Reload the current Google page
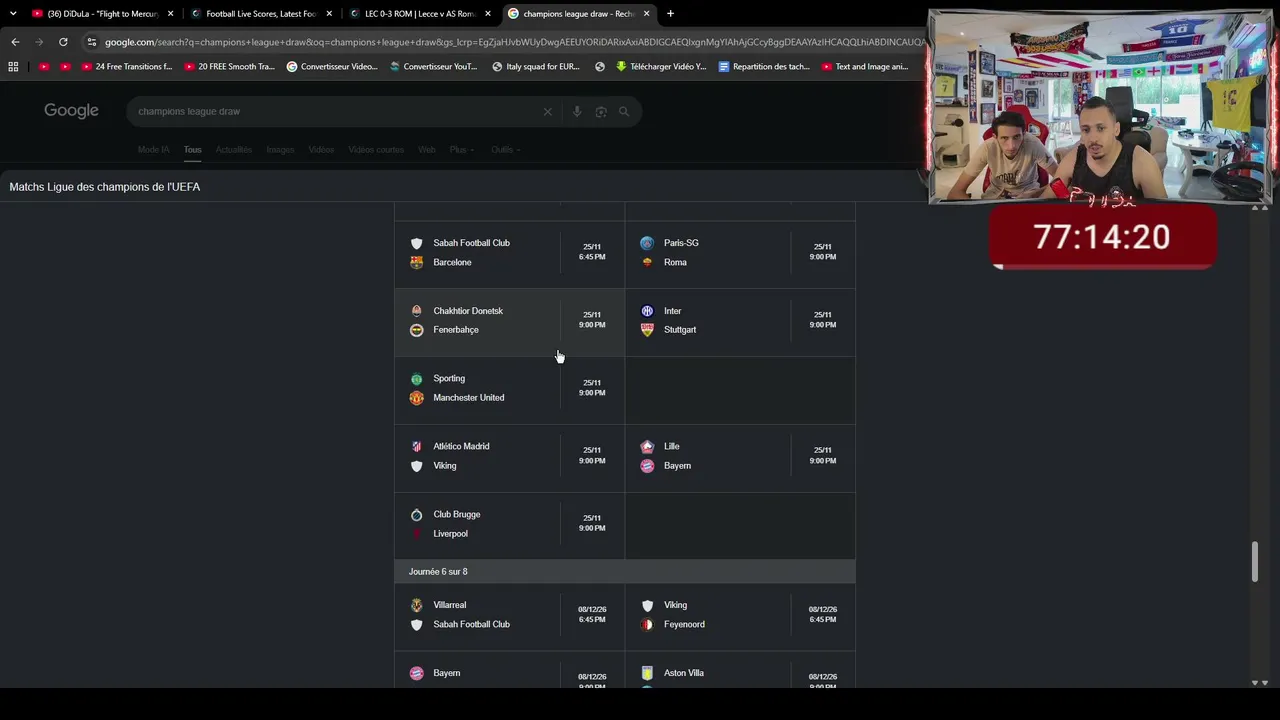Viewport: 1280px width, 720px height. (x=63, y=42)
